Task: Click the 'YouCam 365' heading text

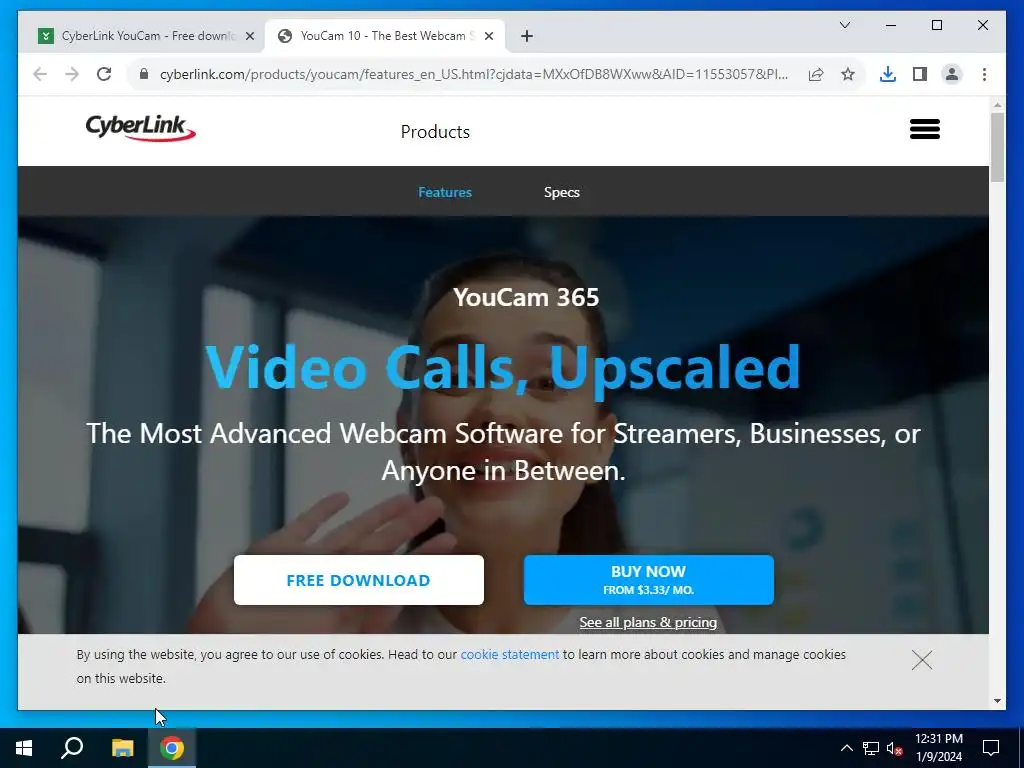Action: click(526, 297)
